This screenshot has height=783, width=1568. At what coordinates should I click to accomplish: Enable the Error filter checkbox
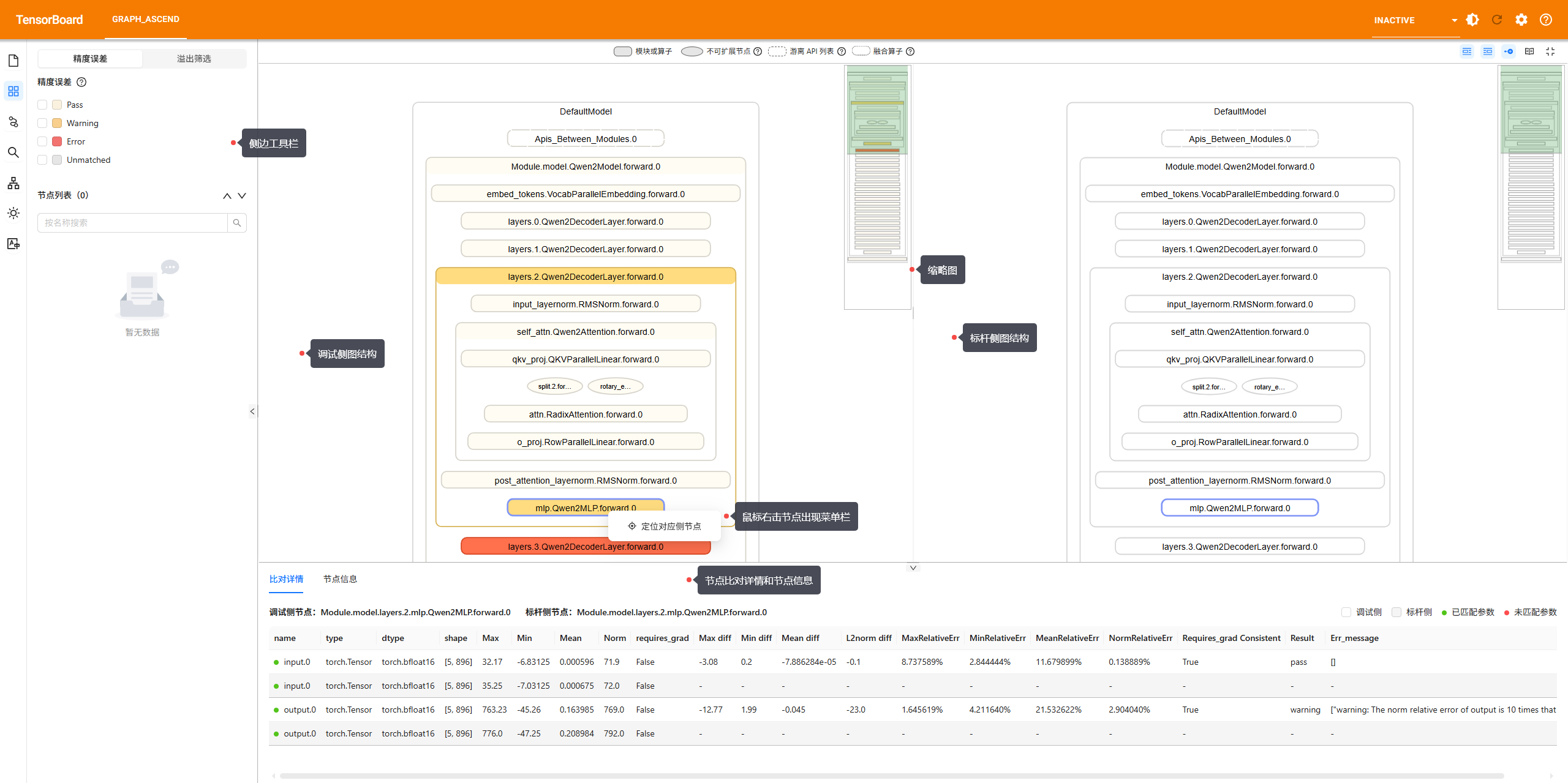(x=42, y=141)
